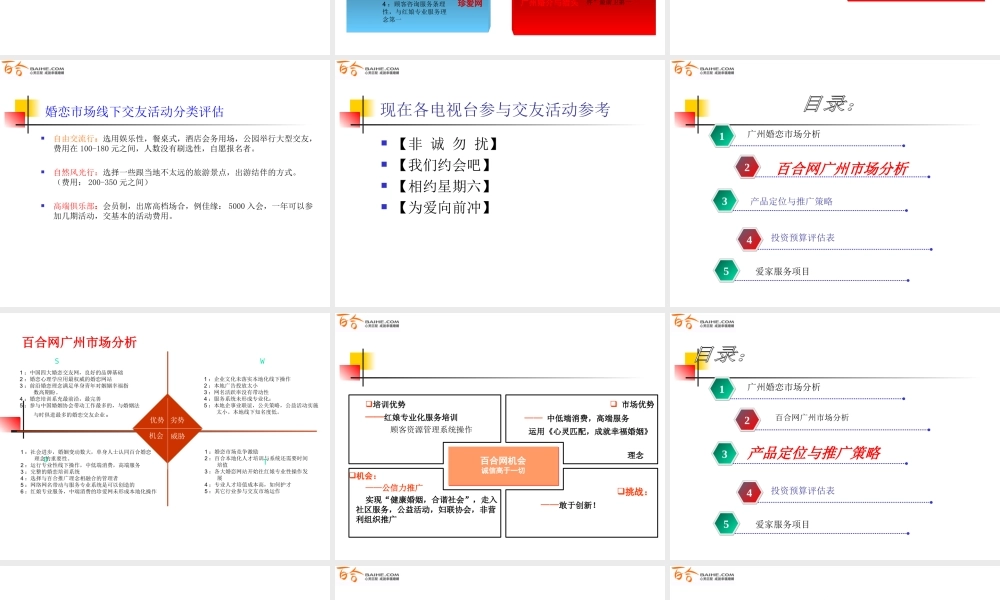Viewport: 1000px width, 600px height.
Task: Click the 顾客资源管理系统操作 line
Action: (x=431, y=430)
